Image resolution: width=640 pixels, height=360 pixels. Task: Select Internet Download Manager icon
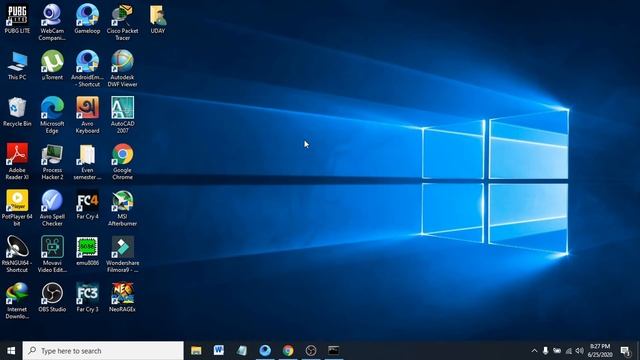click(17, 301)
